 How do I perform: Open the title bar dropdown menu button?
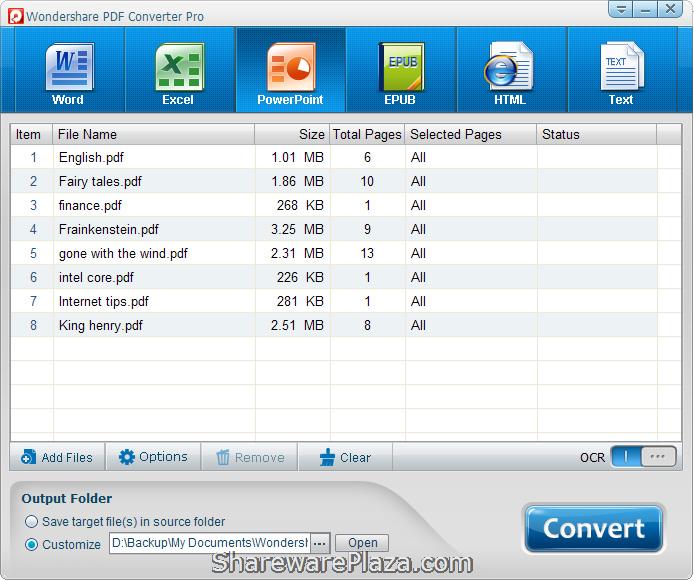[x=621, y=9]
